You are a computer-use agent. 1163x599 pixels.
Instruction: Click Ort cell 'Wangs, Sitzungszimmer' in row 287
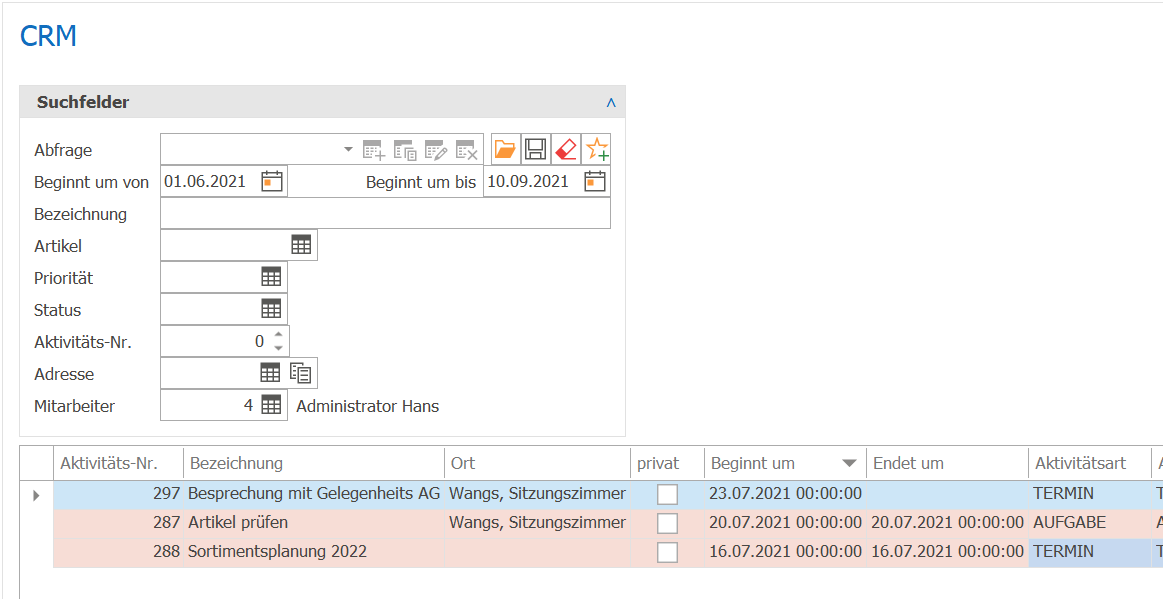[537, 523]
